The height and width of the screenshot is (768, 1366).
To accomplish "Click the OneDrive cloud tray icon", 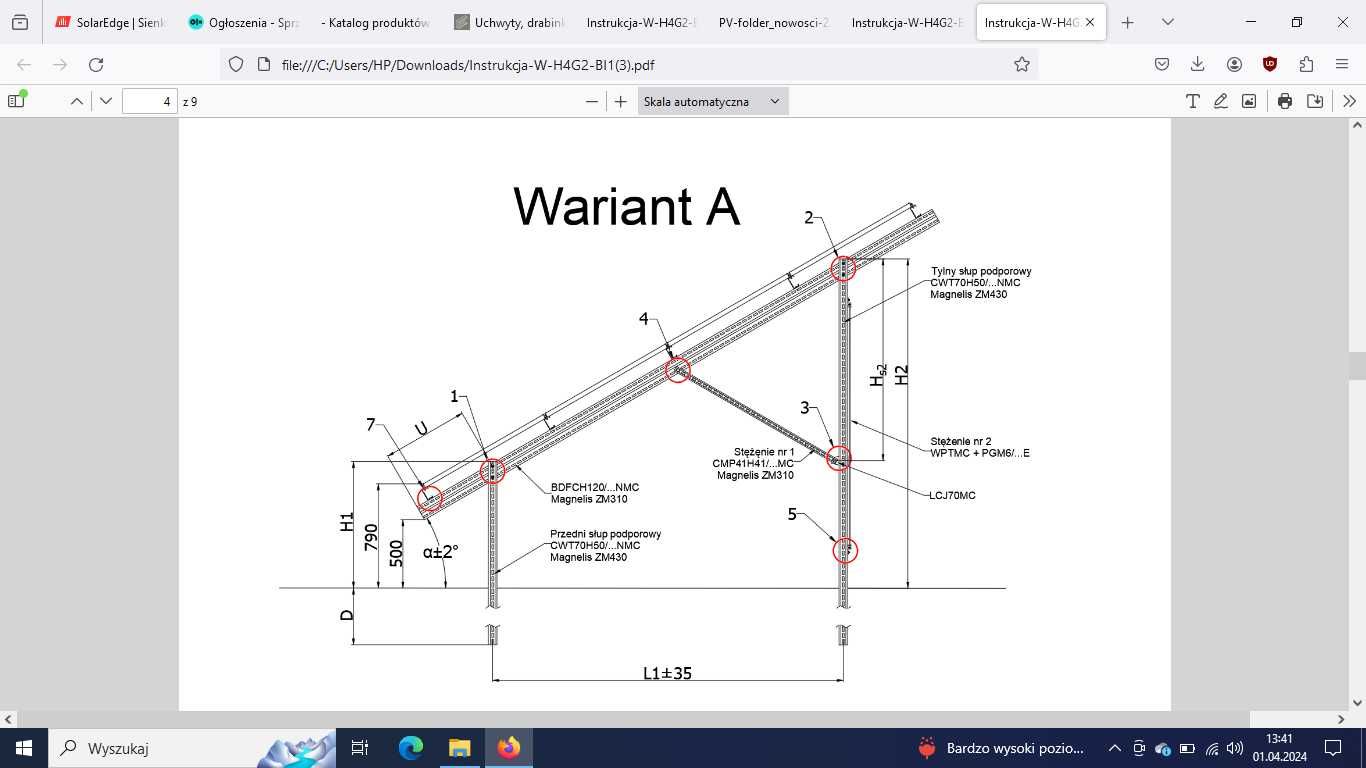I will tap(1163, 748).
